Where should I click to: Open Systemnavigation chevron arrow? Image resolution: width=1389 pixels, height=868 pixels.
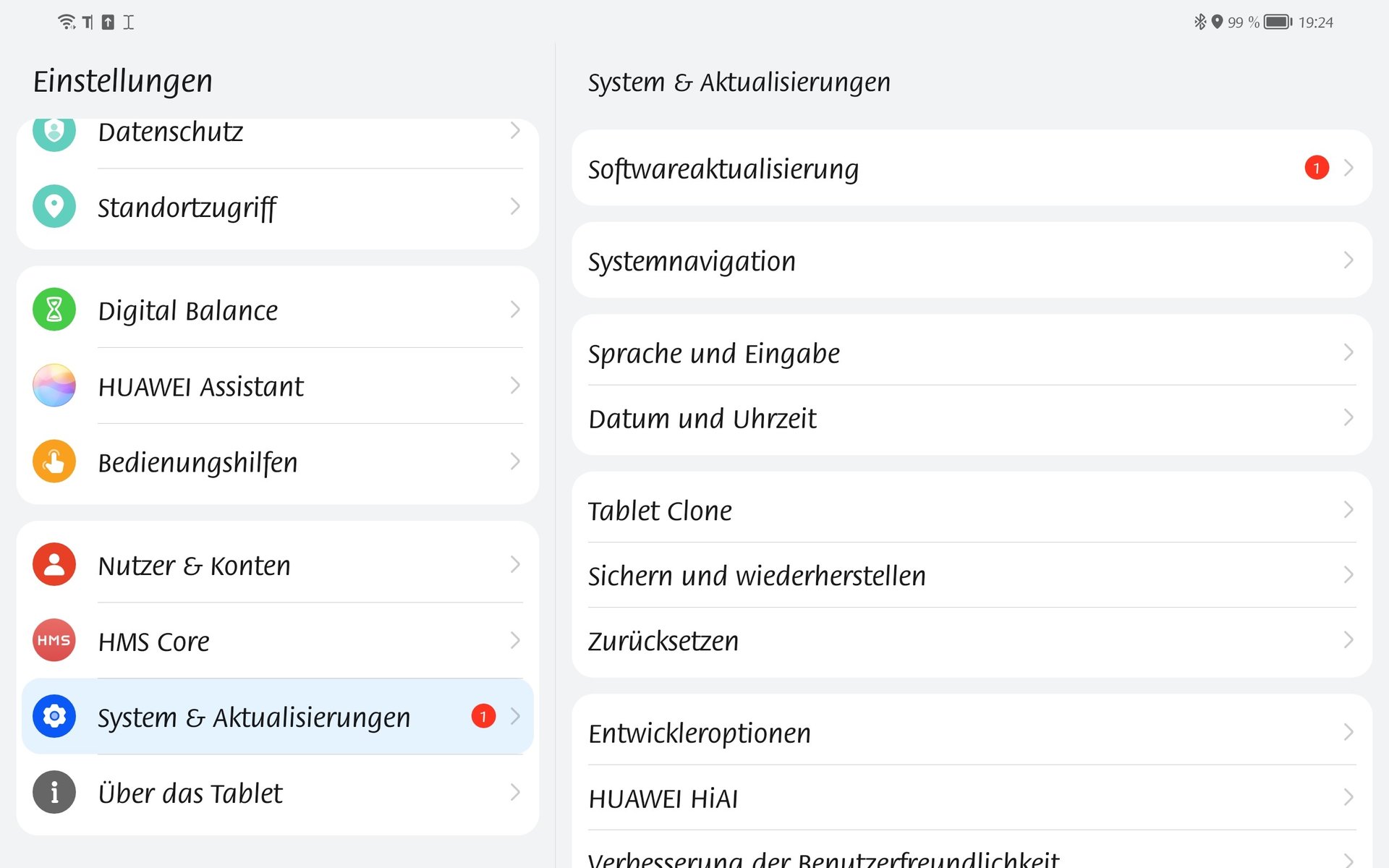1348,260
